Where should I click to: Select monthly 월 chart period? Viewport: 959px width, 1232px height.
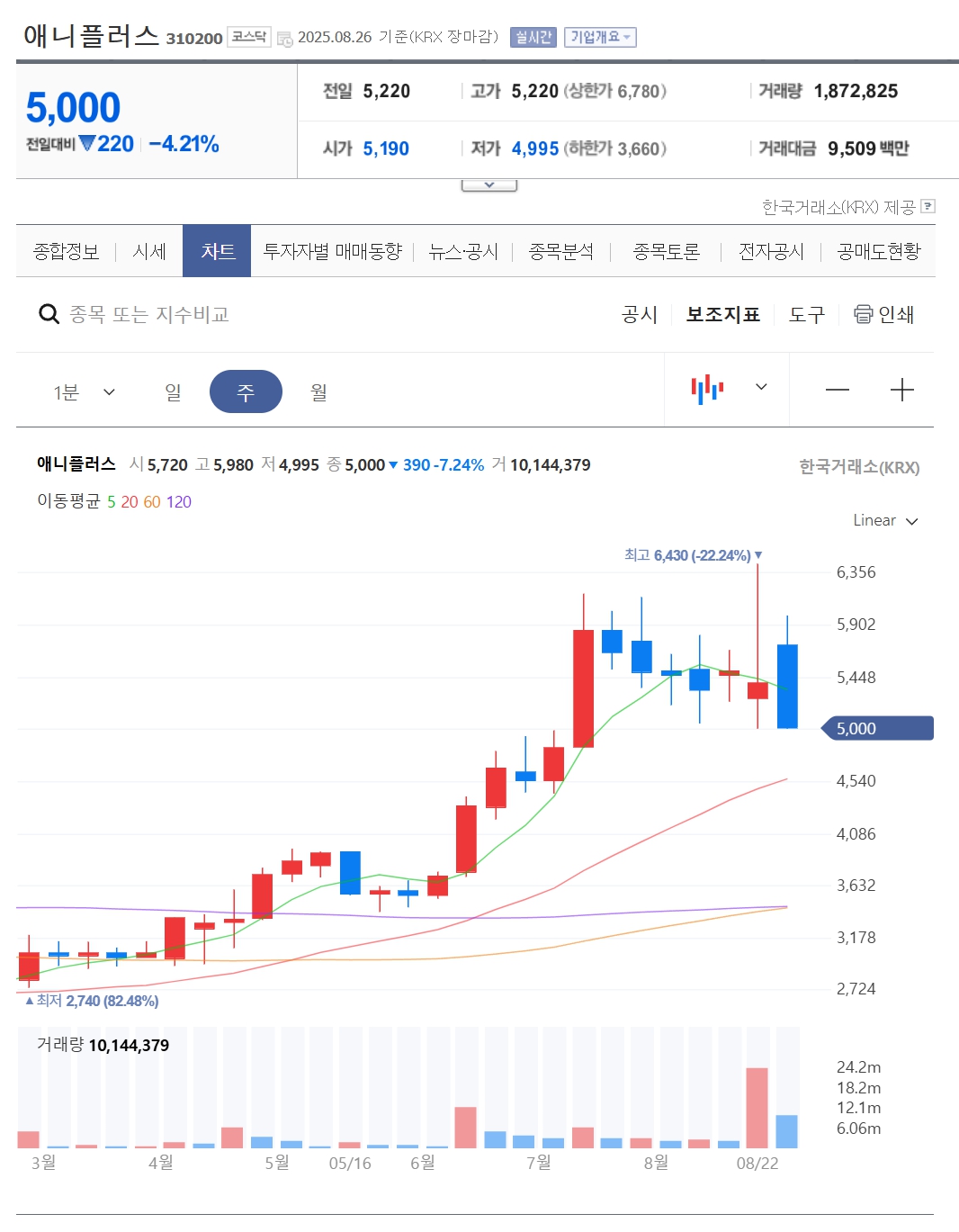click(x=318, y=392)
